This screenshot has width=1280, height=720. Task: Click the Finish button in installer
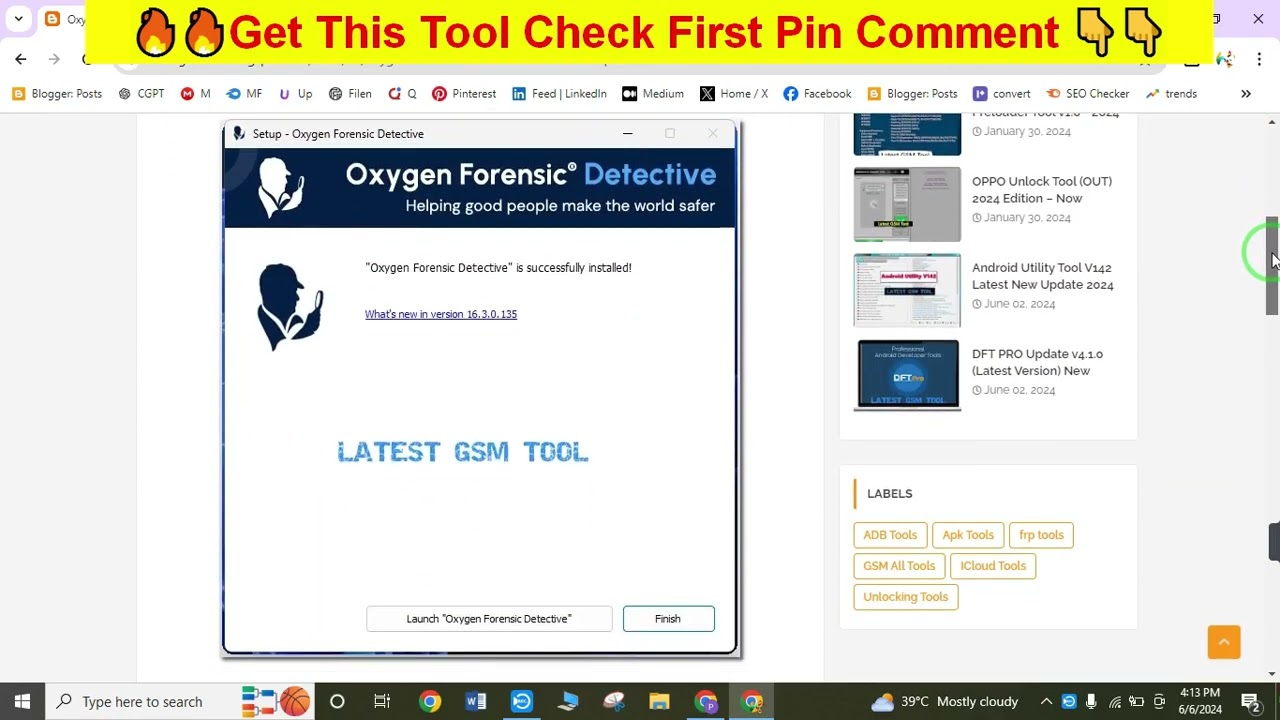click(667, 618)
